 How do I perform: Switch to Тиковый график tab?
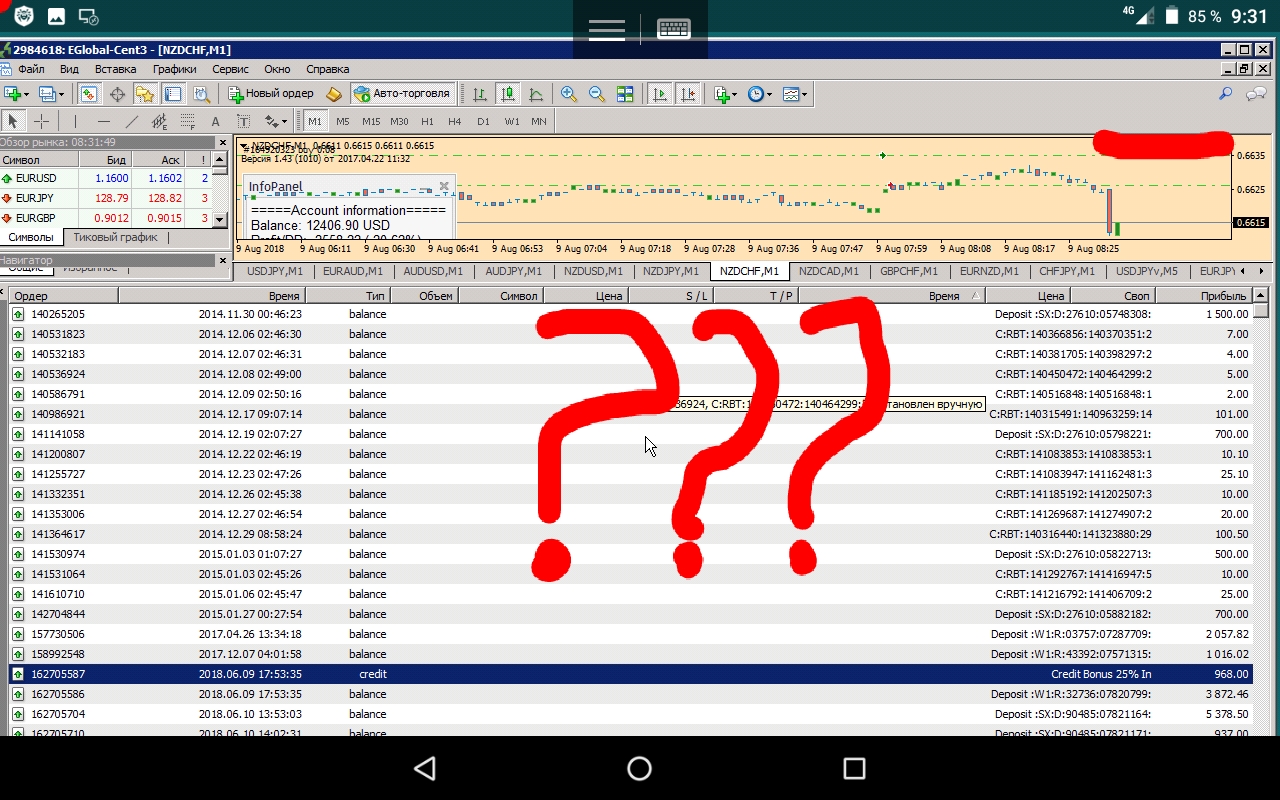coord(116,237)
